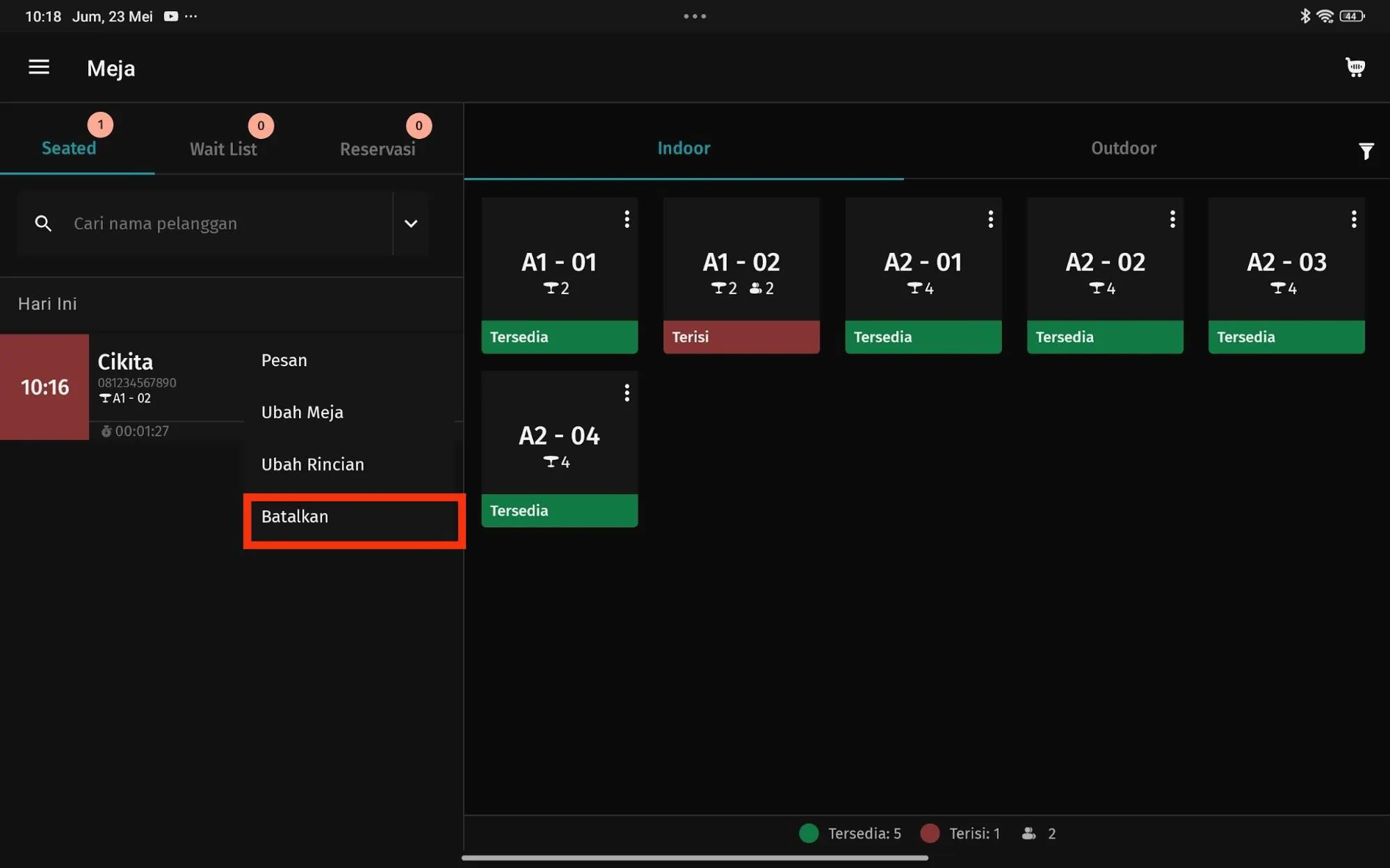Open options menu on table A1 - 01
The height and width of the screenshot is (868, 1390).
627,219
